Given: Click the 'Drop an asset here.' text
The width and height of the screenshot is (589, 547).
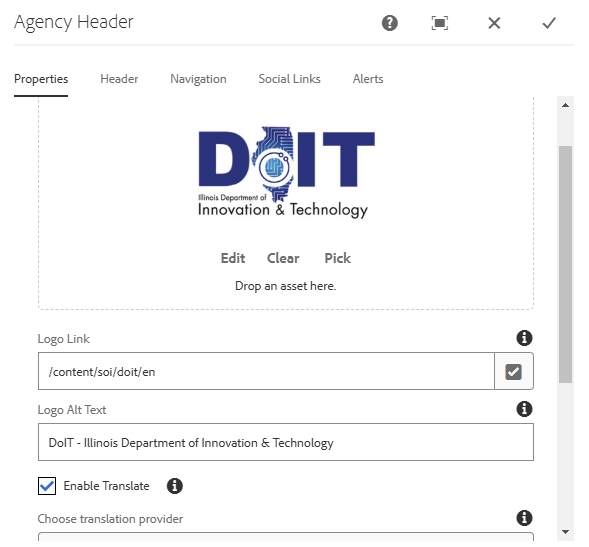Looking at the screenshot, I should point(285,286).
